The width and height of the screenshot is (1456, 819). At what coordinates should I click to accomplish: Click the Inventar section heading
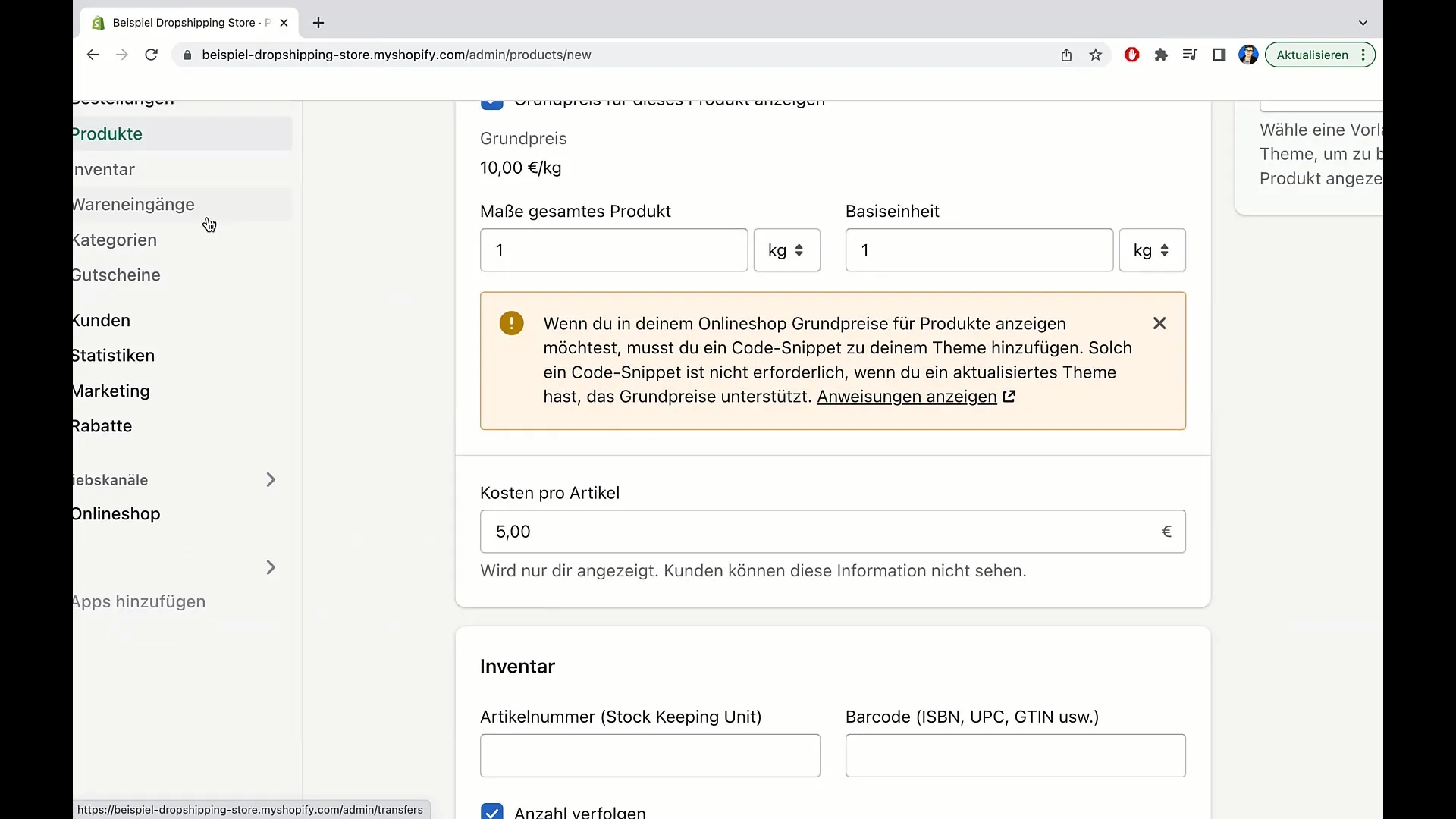click(517, 667)
